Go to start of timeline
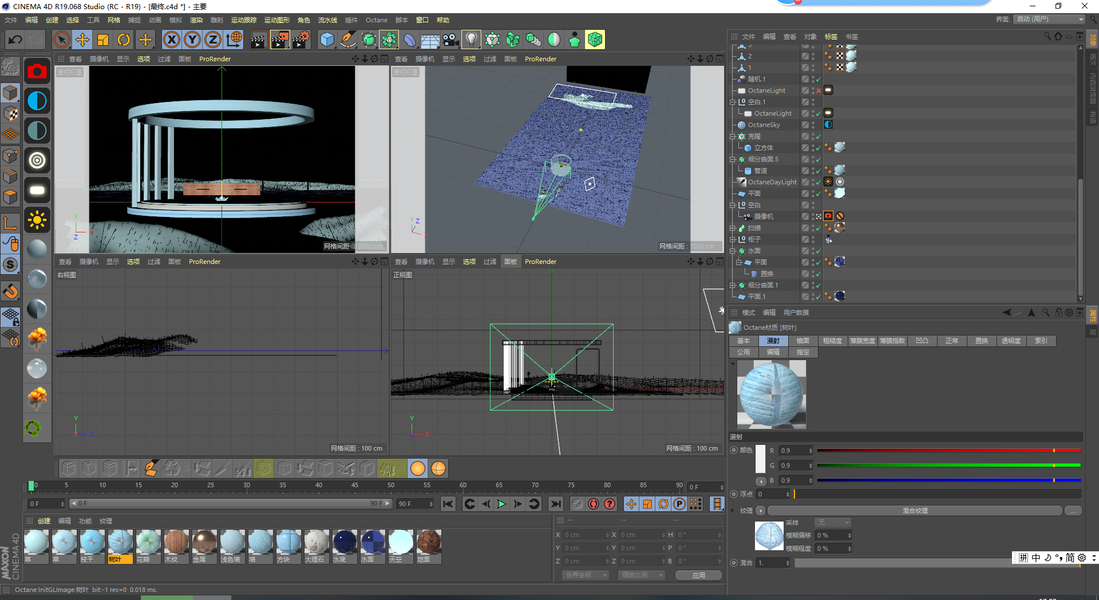 pyautogui.click(x=449, y=503)
